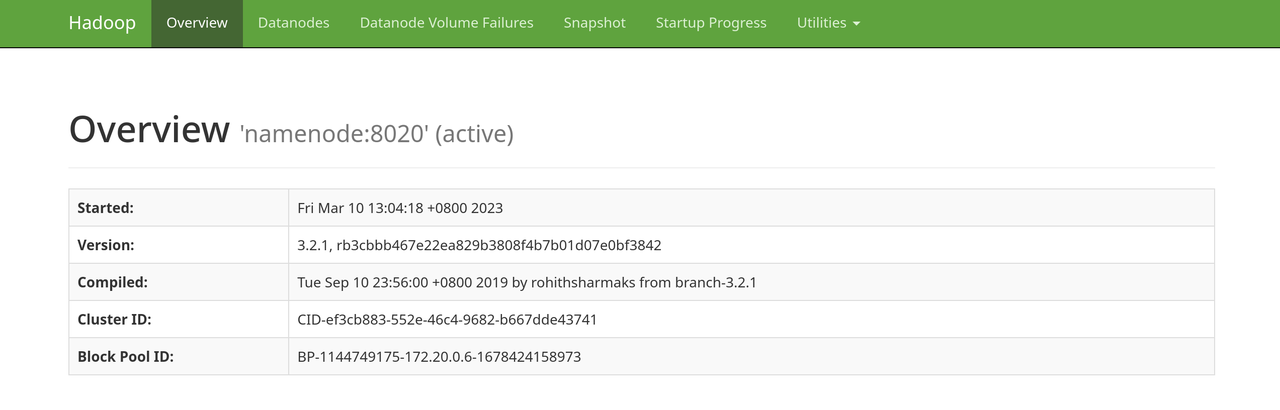Click the Hadoop brand link

click(x=102, y=23)
